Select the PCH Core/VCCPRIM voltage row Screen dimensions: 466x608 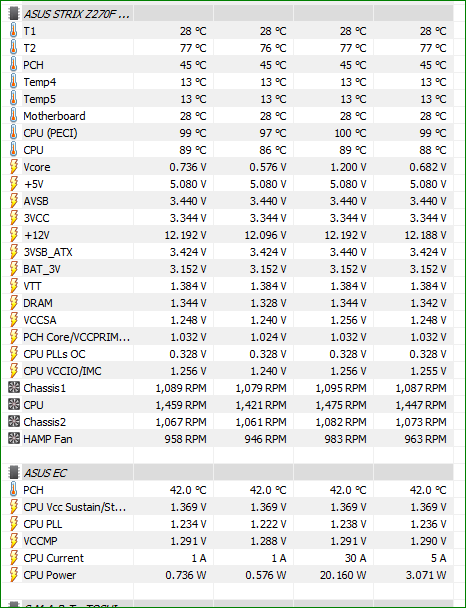pyautogui.click(x=230, y=337)
